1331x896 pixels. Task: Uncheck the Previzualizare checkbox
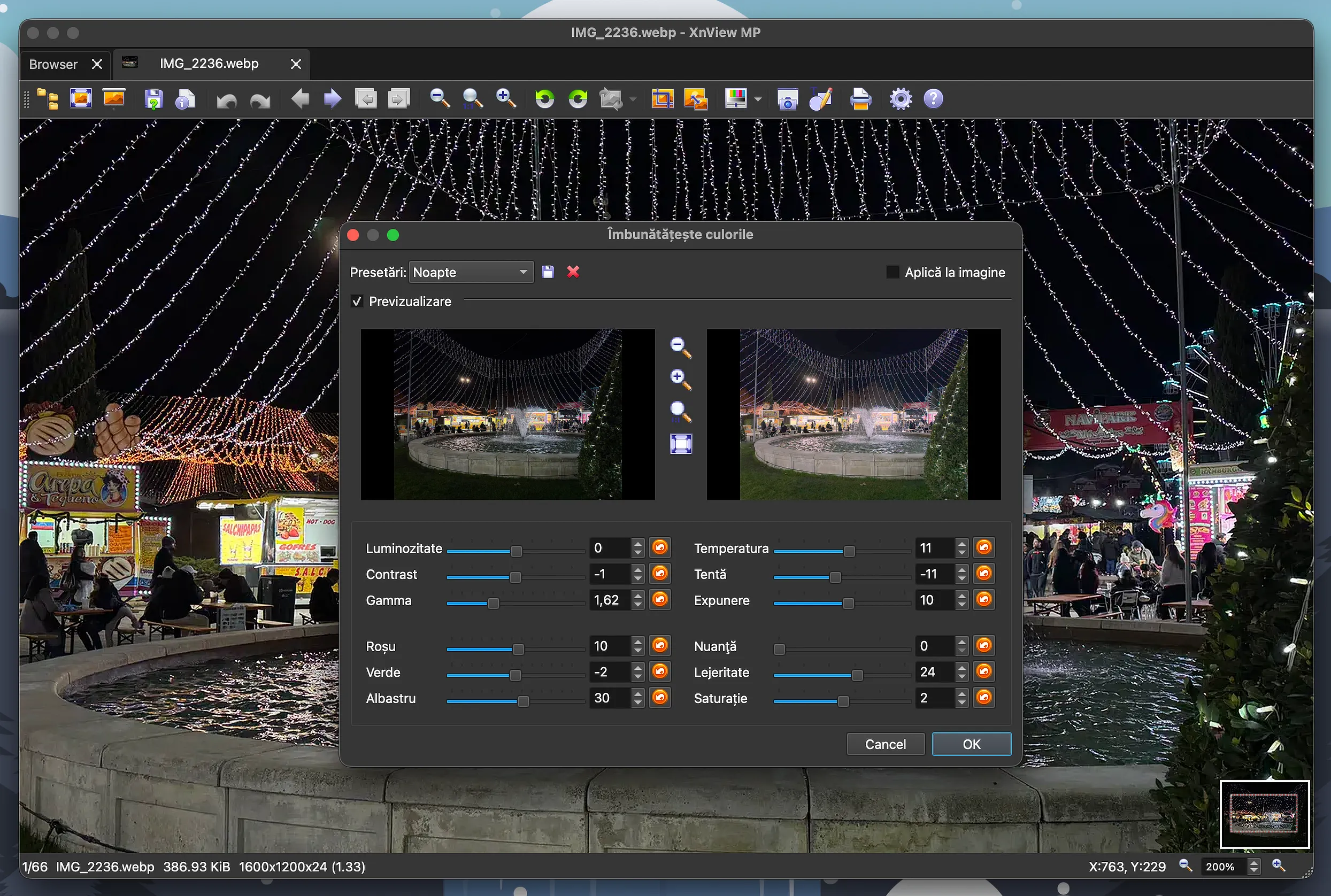(357, 301)
